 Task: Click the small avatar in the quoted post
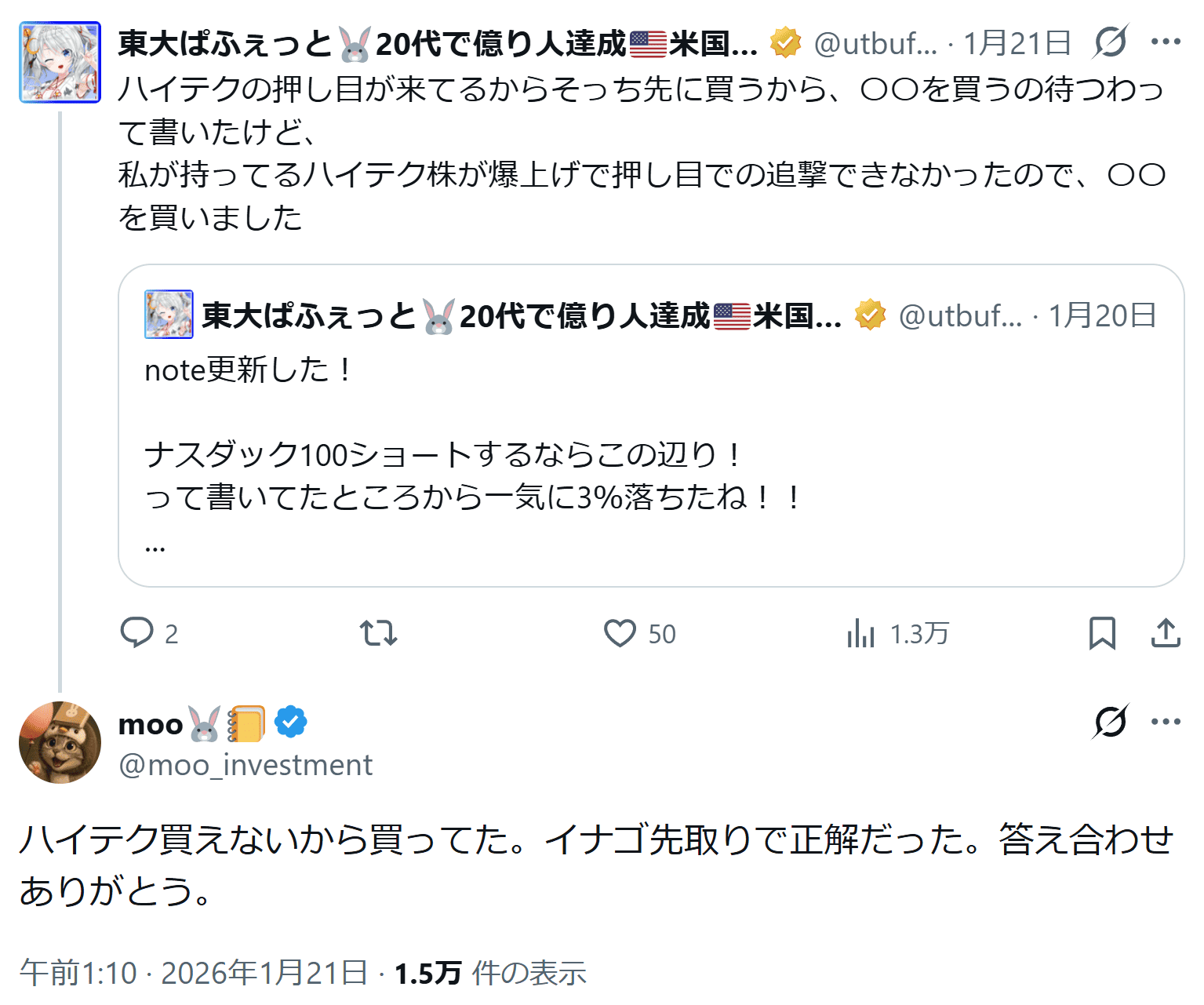coord(169,315)
